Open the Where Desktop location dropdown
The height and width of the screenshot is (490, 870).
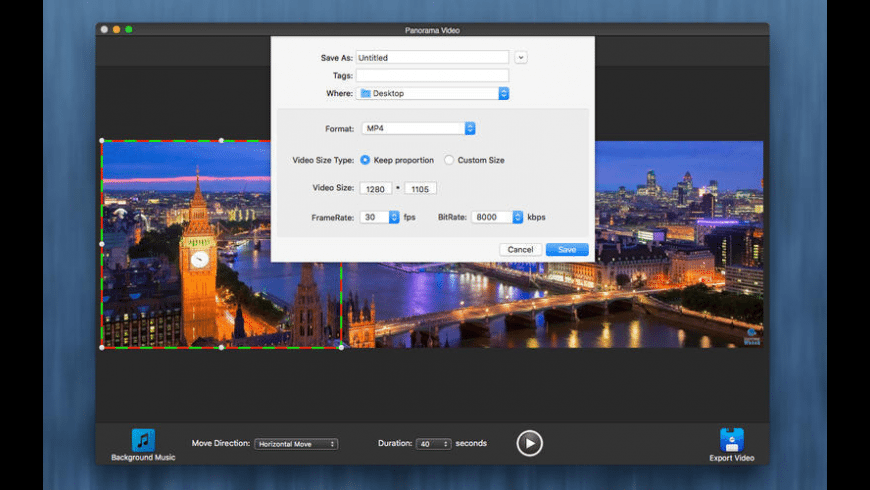click(432, 93)
